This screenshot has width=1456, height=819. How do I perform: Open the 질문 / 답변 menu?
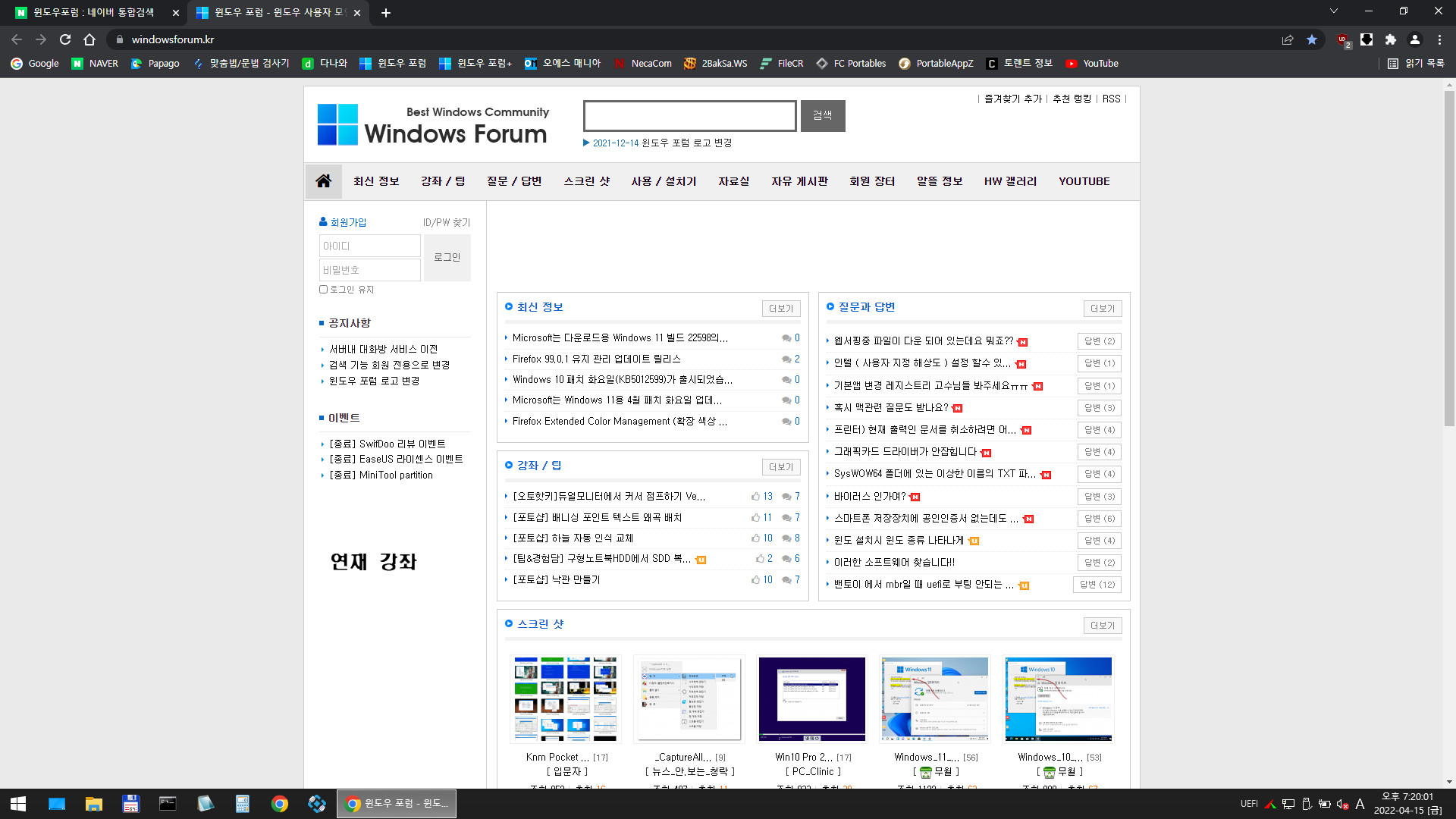pyautogui.click(x=514, y=181)
